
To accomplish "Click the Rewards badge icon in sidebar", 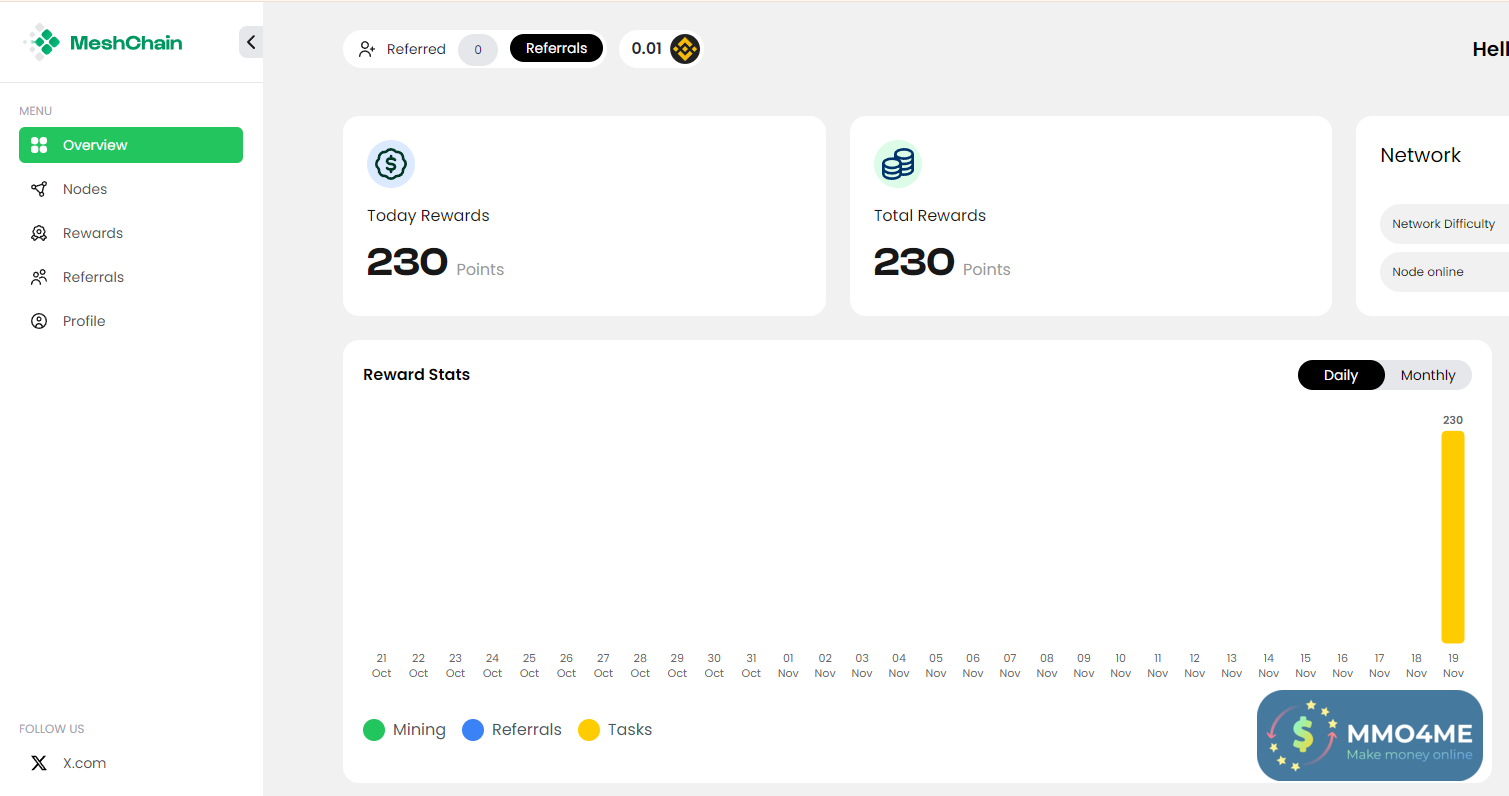I will coord(39,233).
